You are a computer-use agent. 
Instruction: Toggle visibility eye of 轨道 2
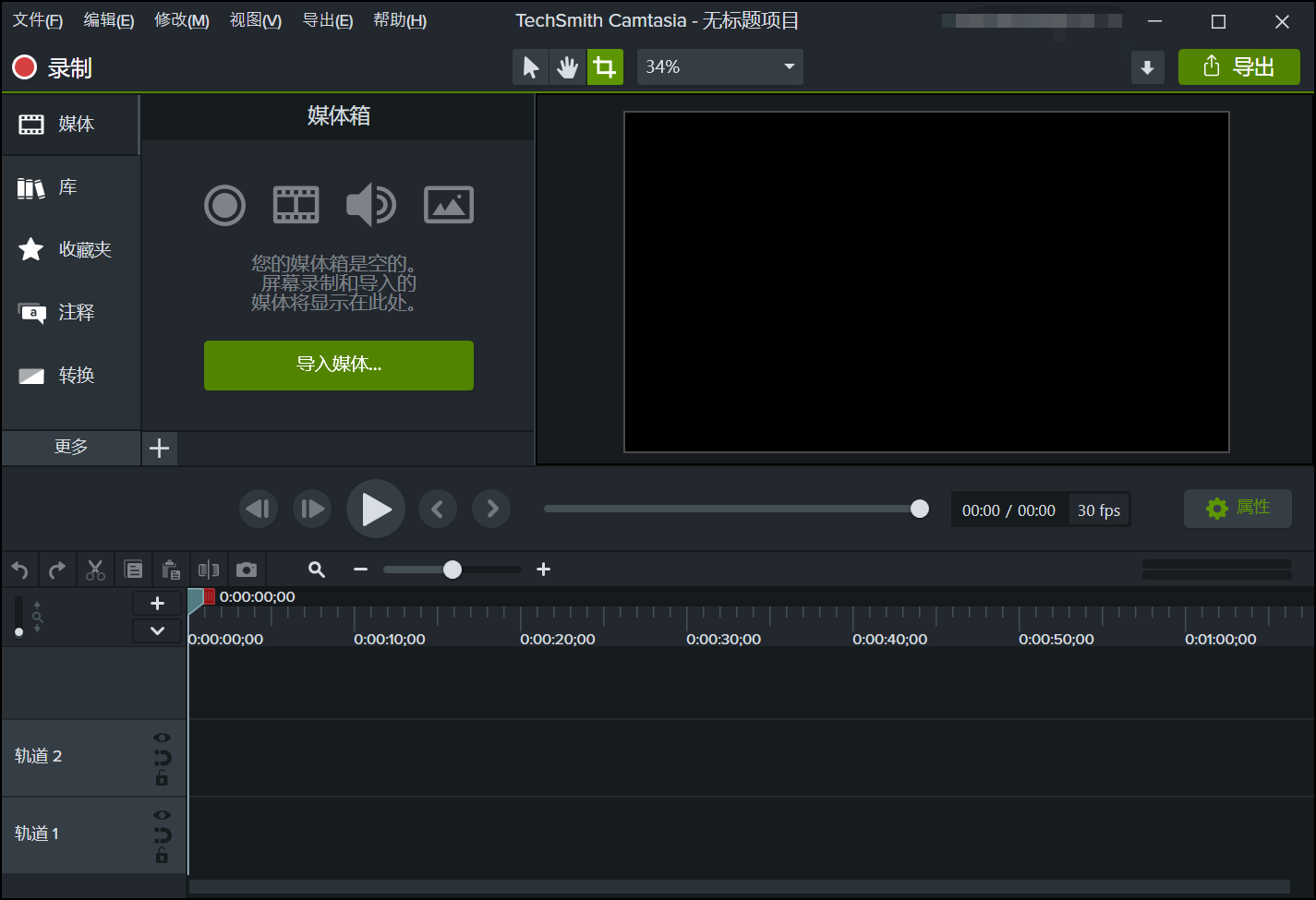click(x=162, y=738)
